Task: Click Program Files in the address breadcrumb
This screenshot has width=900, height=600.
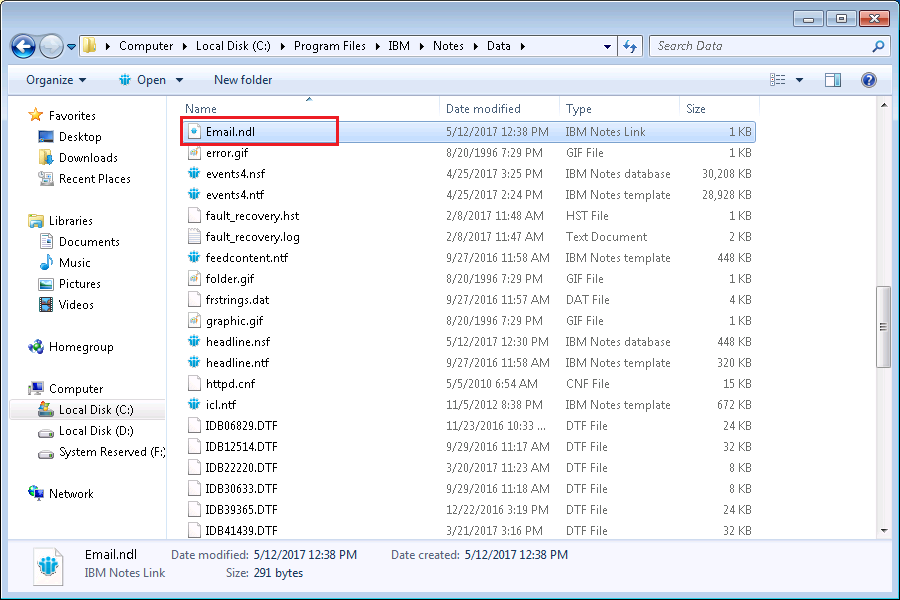Action: point(329,46)
